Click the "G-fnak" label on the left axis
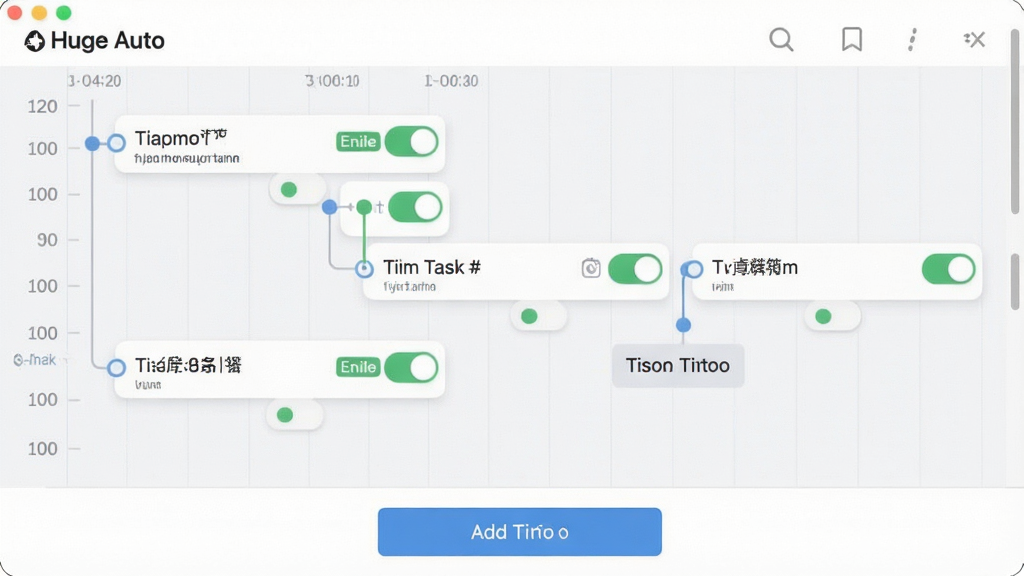Screen dimensions: 1024x576 [x=35, y=360]
